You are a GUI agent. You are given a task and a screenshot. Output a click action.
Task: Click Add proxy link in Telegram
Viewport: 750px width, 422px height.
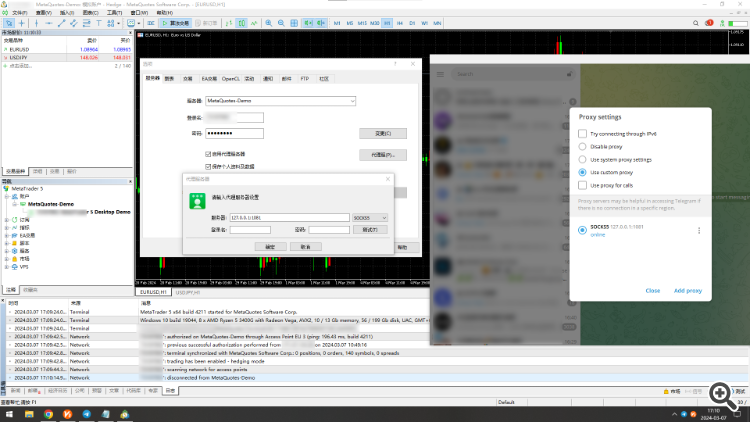(688, 290)
